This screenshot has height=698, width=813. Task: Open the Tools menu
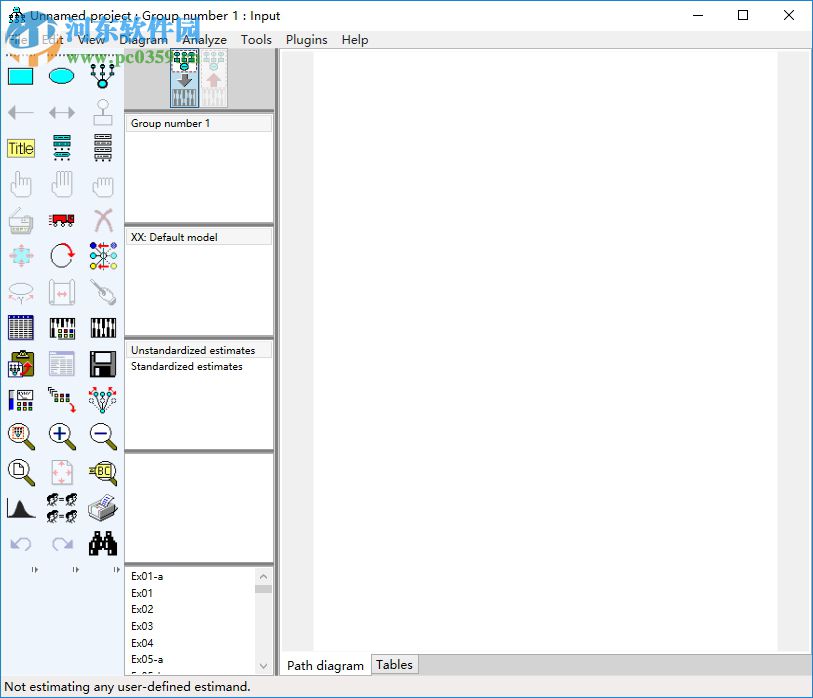256,40
